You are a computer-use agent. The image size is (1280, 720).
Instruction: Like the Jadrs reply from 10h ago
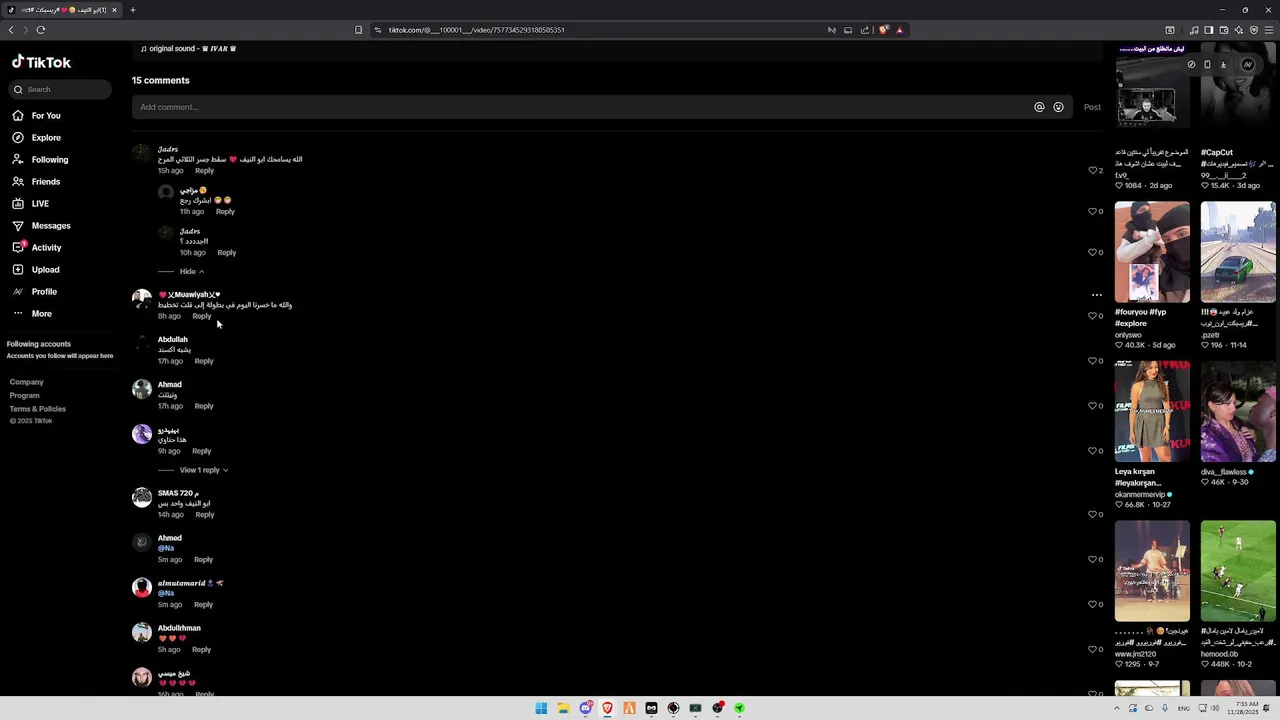point(1092,252)
